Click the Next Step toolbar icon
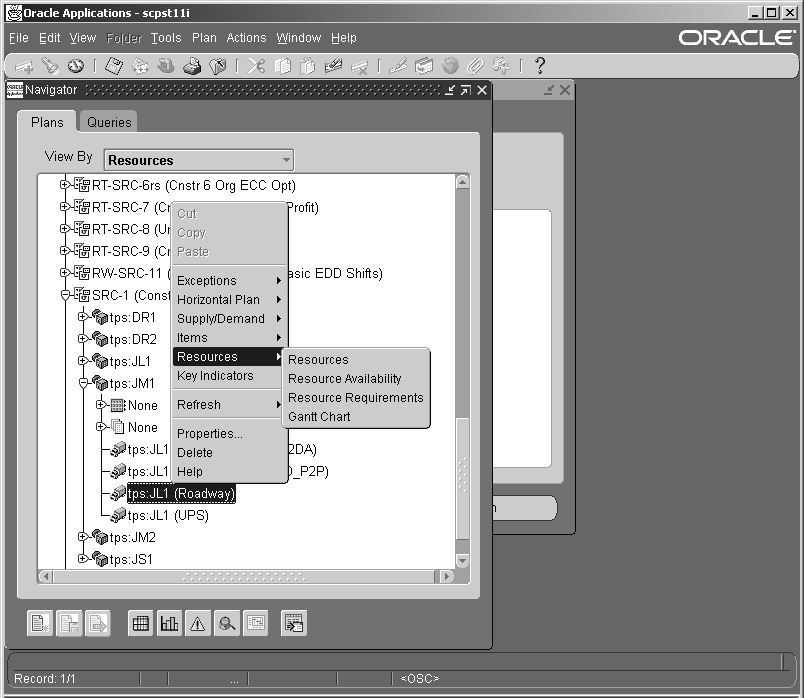 pyautogui.click(x=140, y=66)
